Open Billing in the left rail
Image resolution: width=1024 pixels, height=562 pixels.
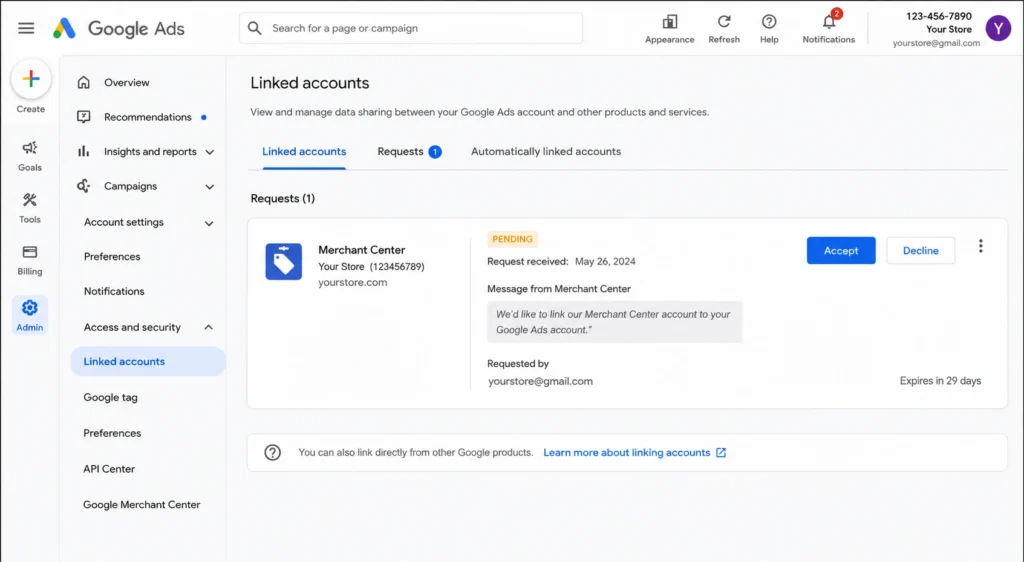29,260
